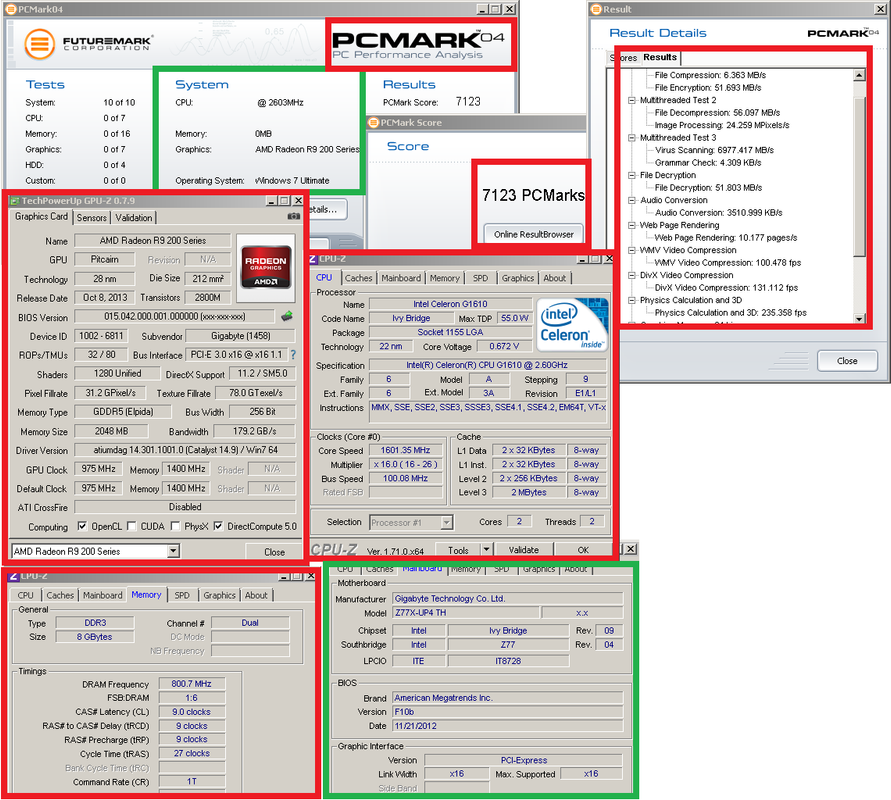Select Image Processing 24.259 MPixels/s row
891x800 pixels.
point(722,125)
